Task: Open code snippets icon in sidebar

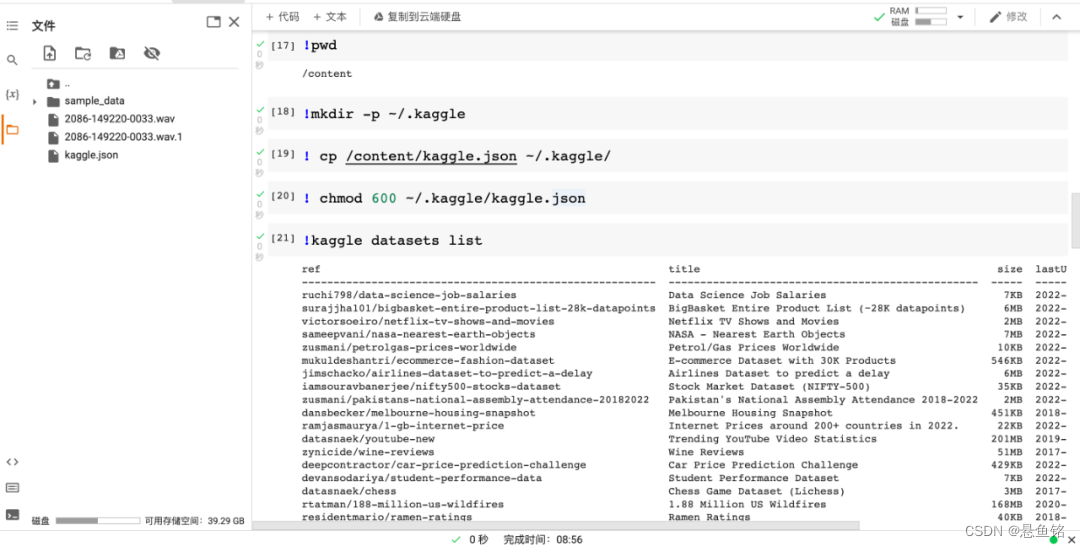Action: (x=12, y=462)
